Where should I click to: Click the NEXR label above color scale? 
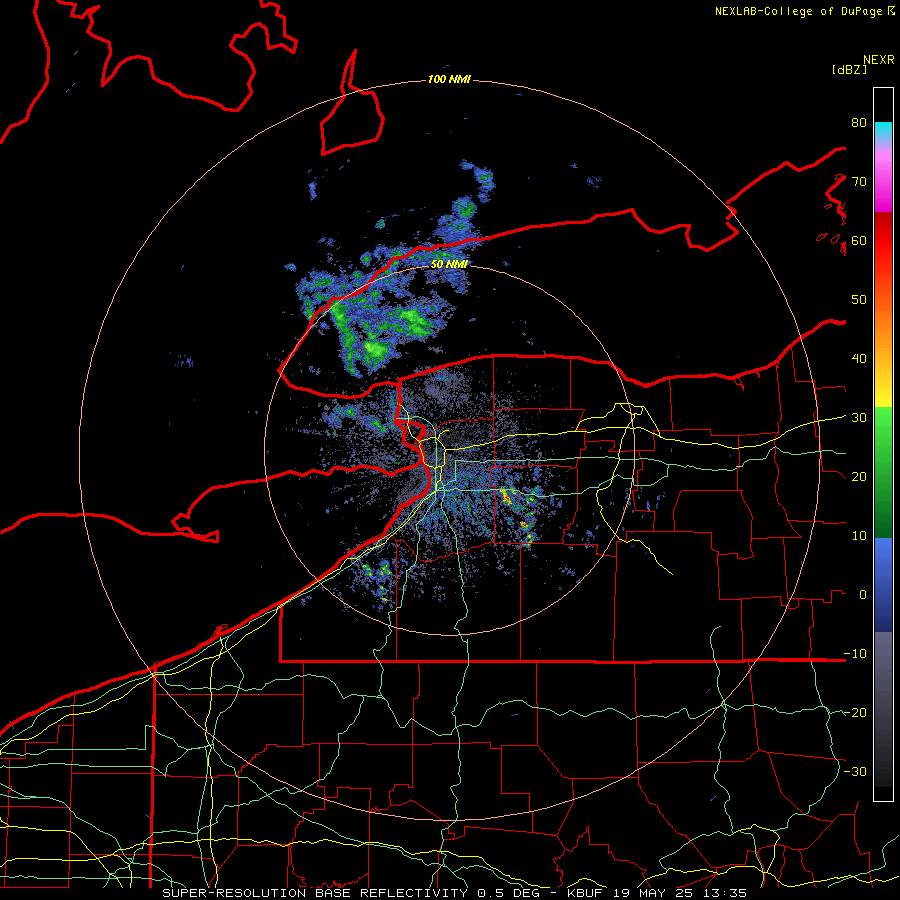click(x=878, y=60)
